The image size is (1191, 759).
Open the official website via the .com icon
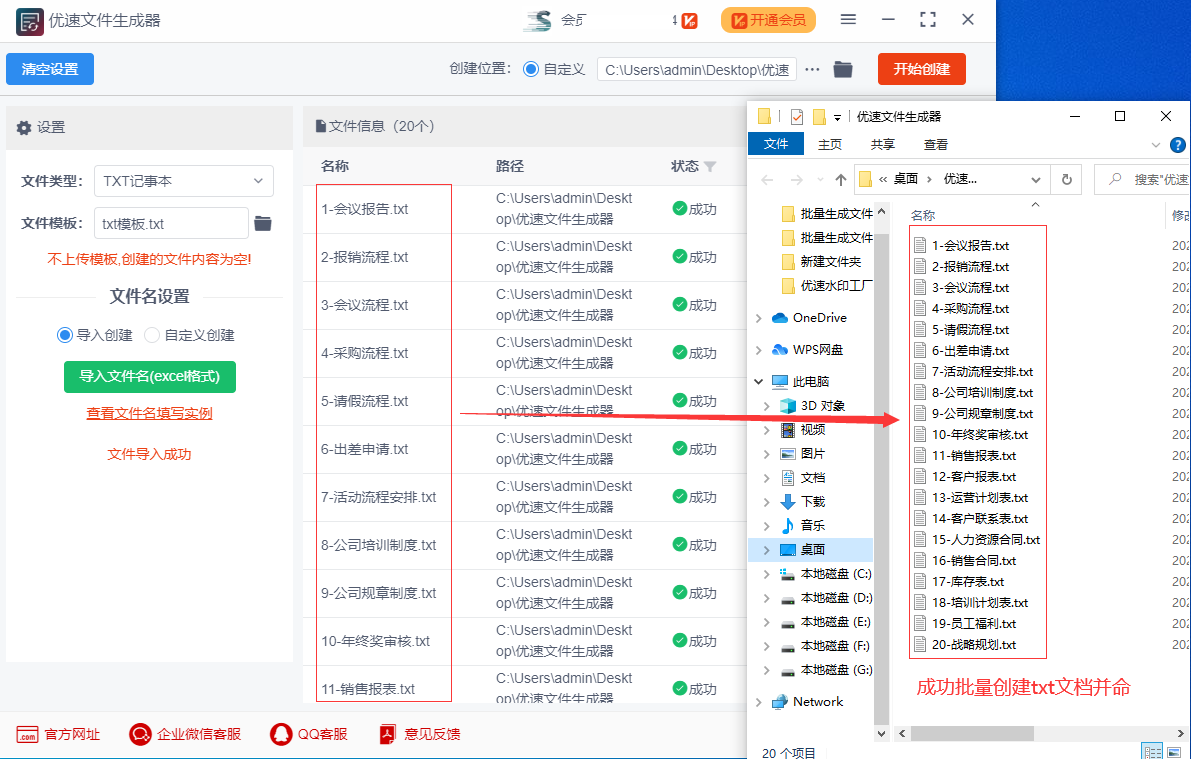point(27,733)
